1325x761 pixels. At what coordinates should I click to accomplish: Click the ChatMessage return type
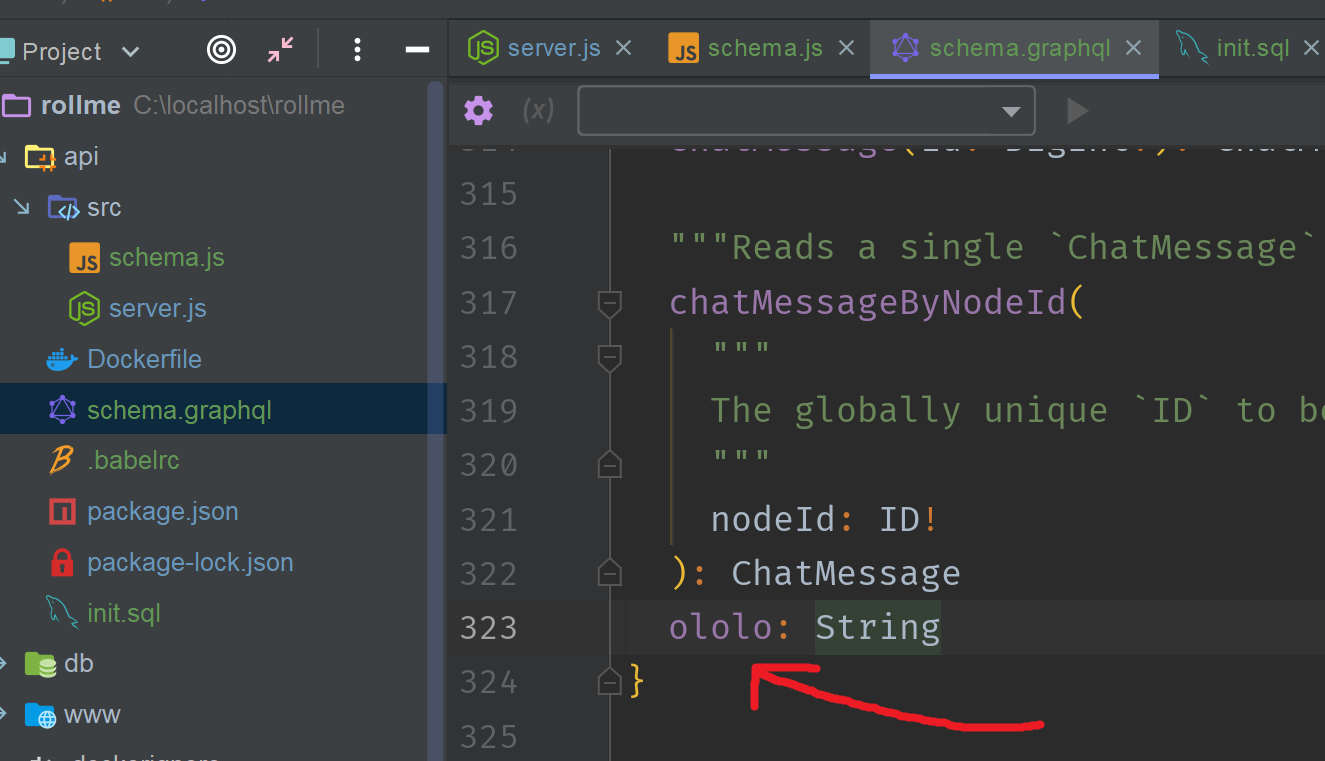pos(846,574)
